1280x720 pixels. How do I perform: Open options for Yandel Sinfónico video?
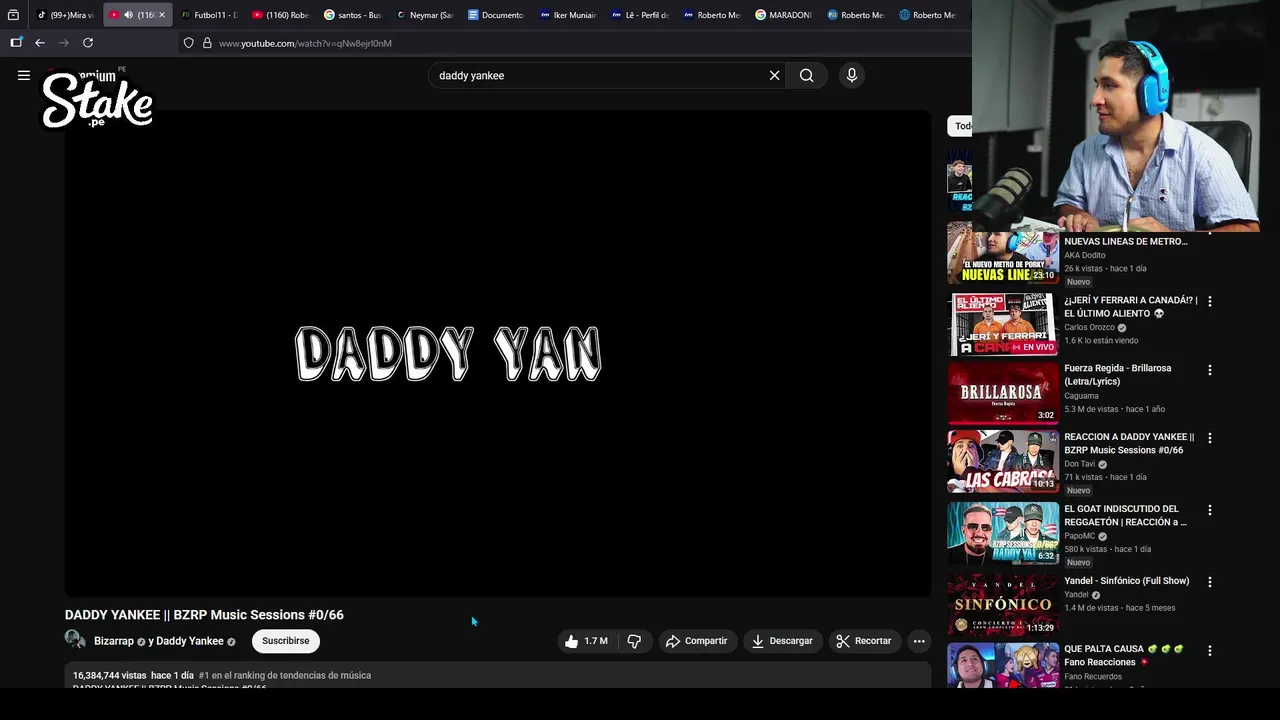click(x=1209, y=582)
